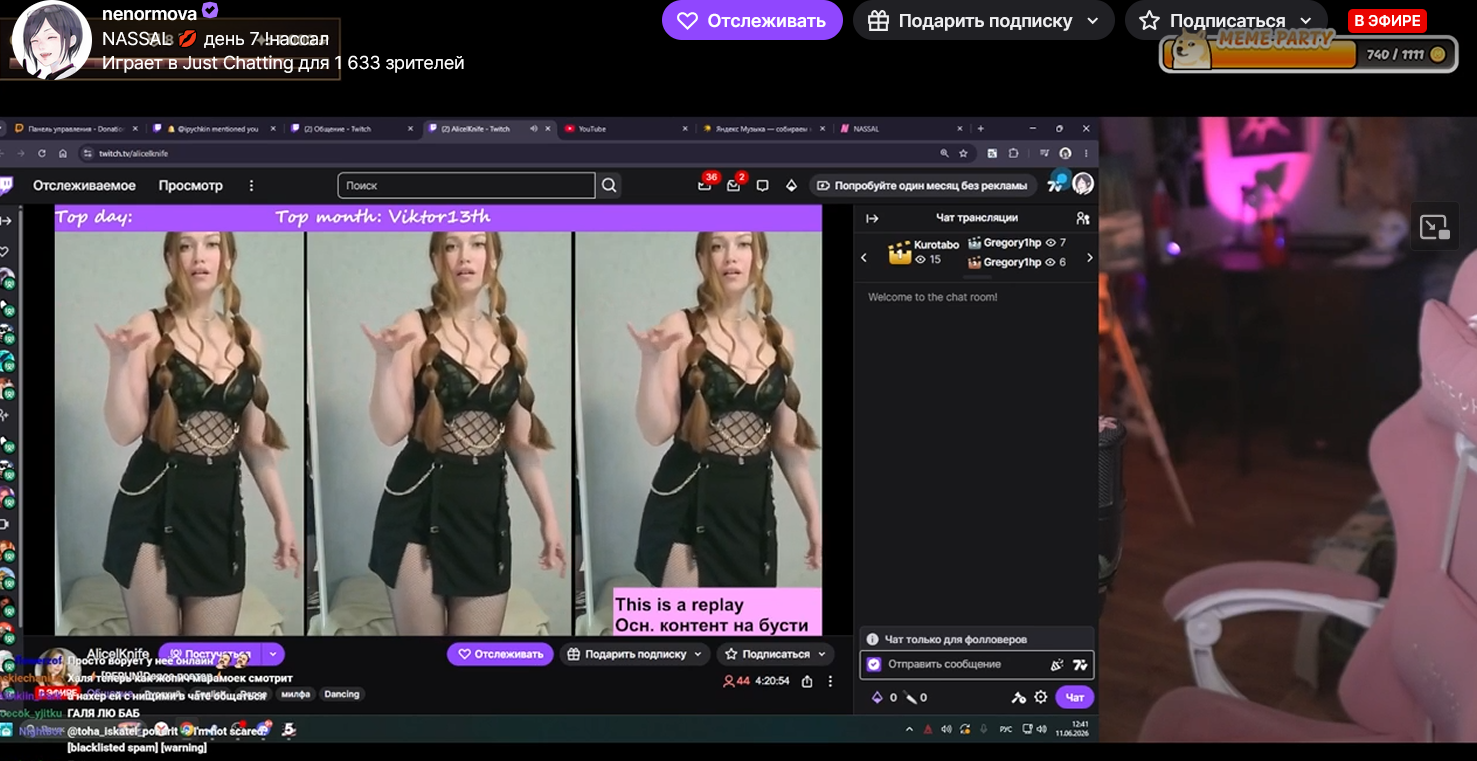Show previous leaderboard with the left chevron
The width and height of the screenshot is (1477, 761).
coord(865,257)
